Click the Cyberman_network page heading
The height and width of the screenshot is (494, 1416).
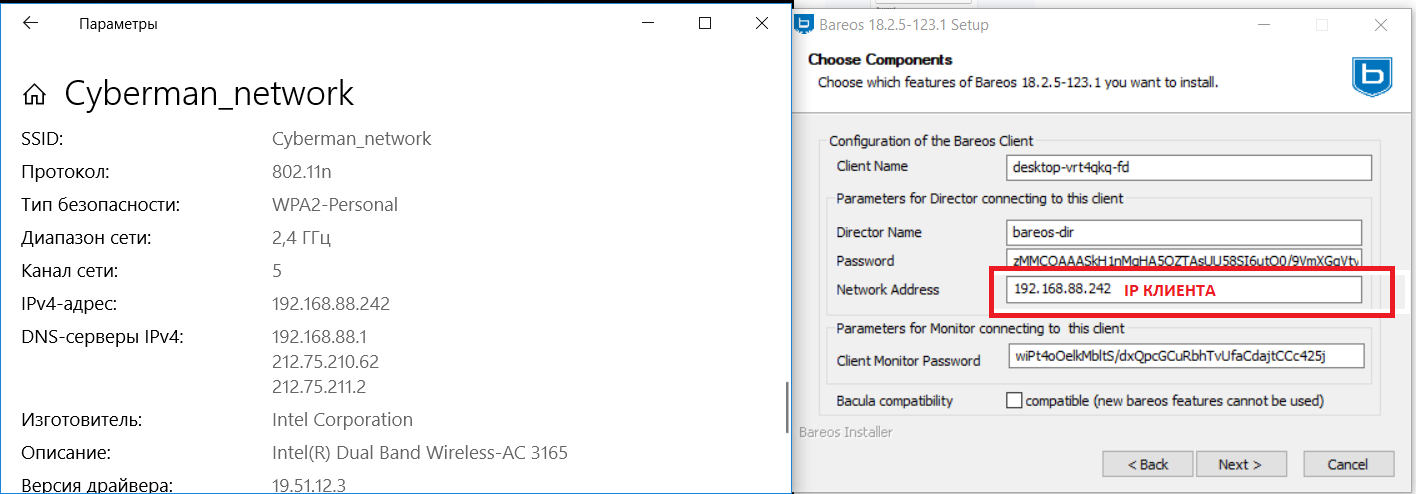209,93
